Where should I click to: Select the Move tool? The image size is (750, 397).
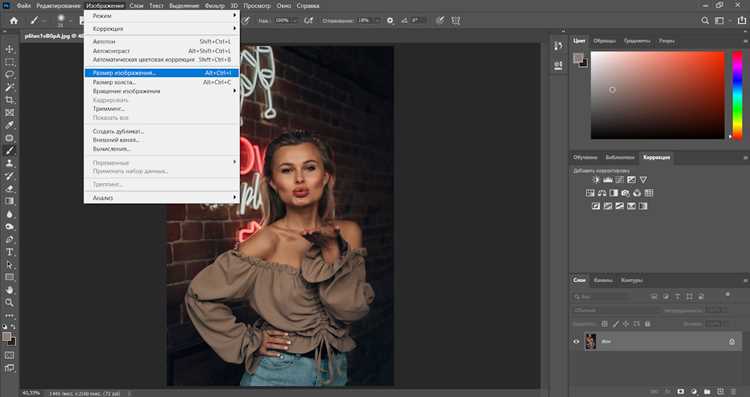[x=10, y=49]
